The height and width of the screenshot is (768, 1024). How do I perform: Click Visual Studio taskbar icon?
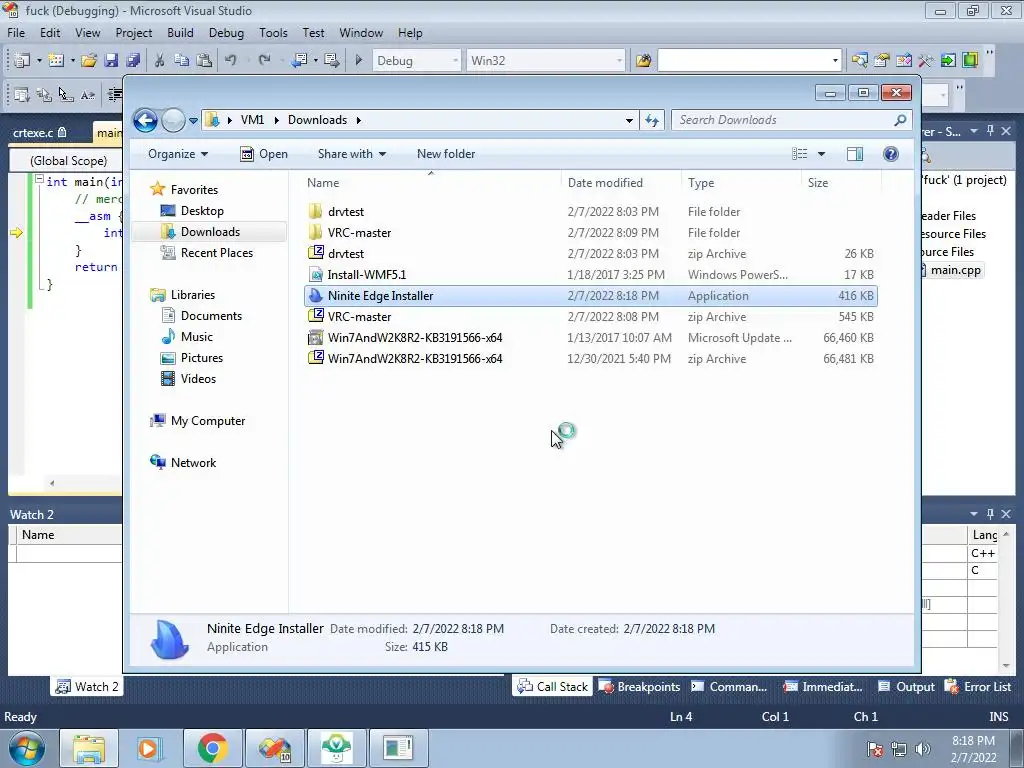point(274,748)
